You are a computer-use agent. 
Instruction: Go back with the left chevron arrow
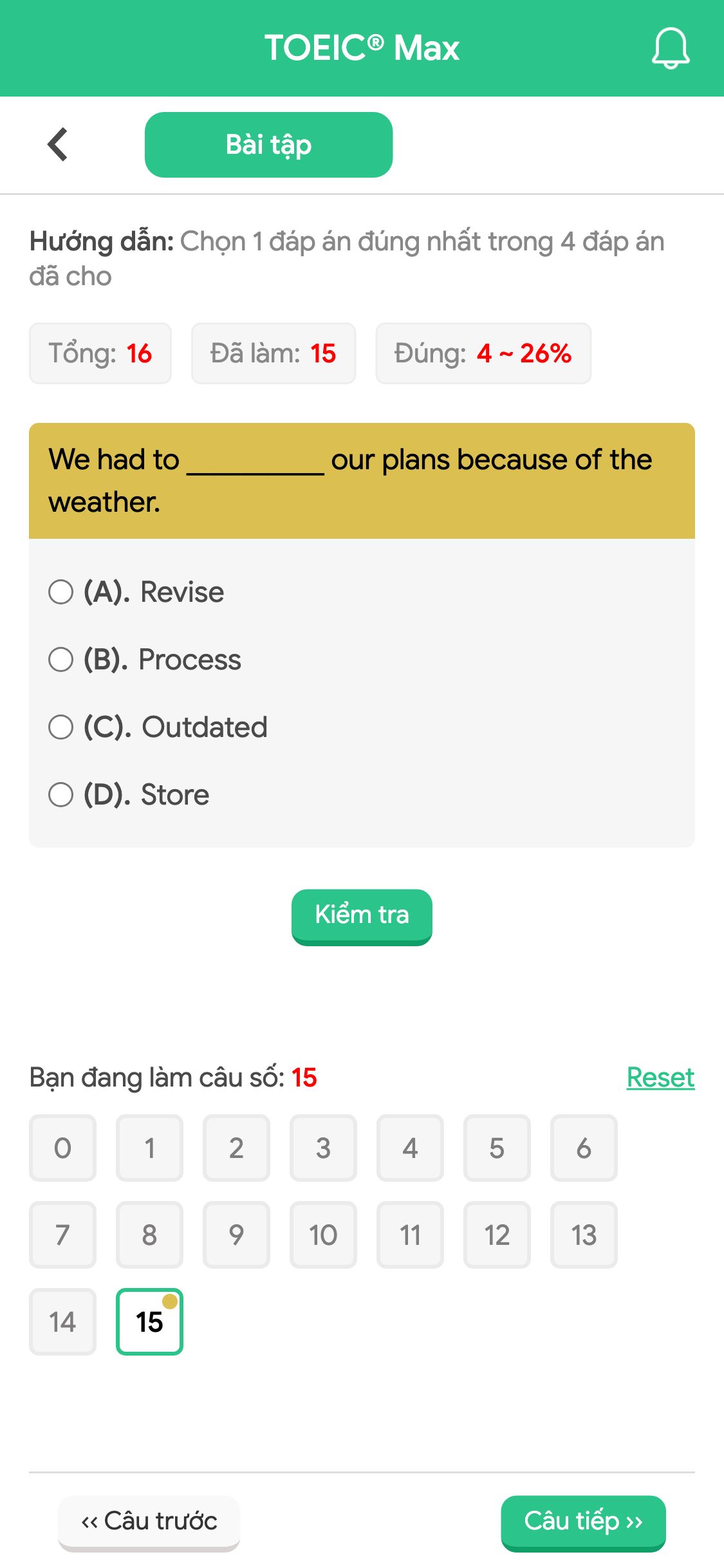click(x=58, y=144)
